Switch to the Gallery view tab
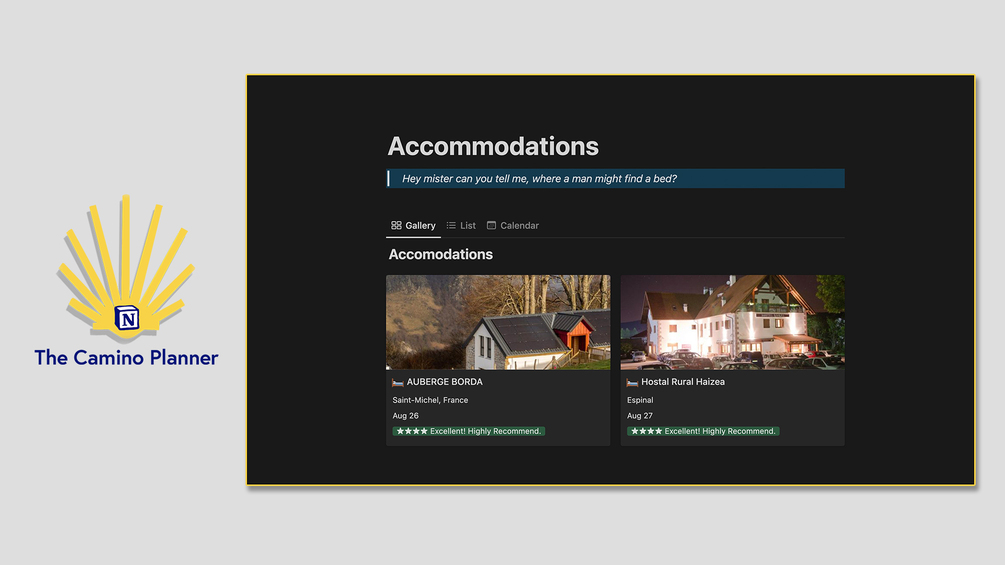The image size is (1005, 565). (x=413, y=225)
